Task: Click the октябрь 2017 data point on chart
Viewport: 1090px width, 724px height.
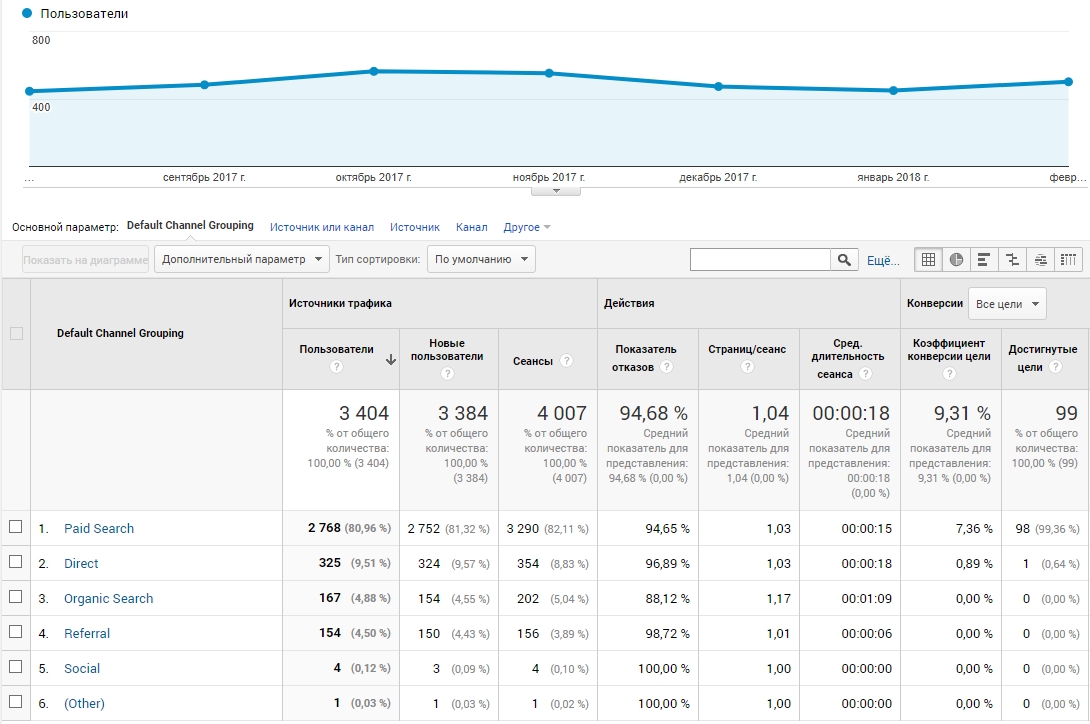Action: click(374, 71)
